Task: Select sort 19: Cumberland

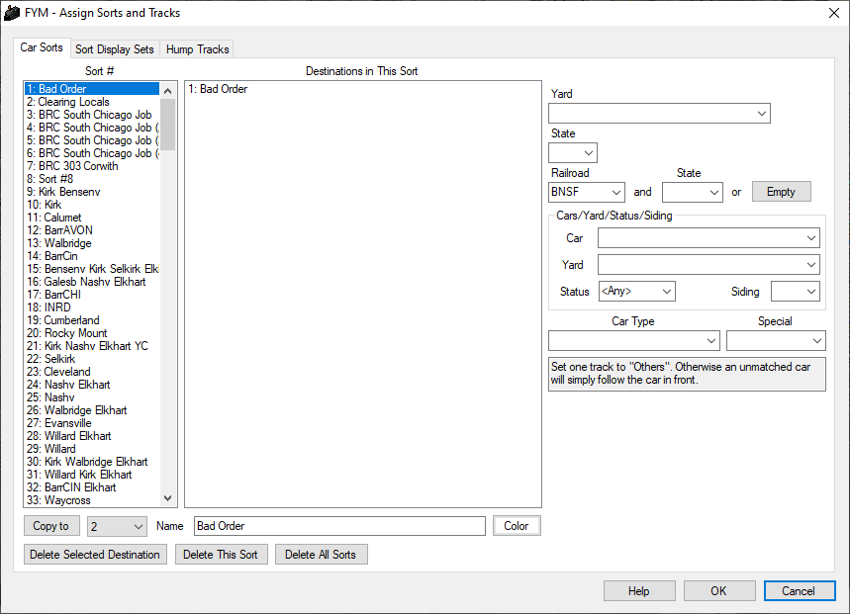Action: pyautogui.click(x=92, y=320)
